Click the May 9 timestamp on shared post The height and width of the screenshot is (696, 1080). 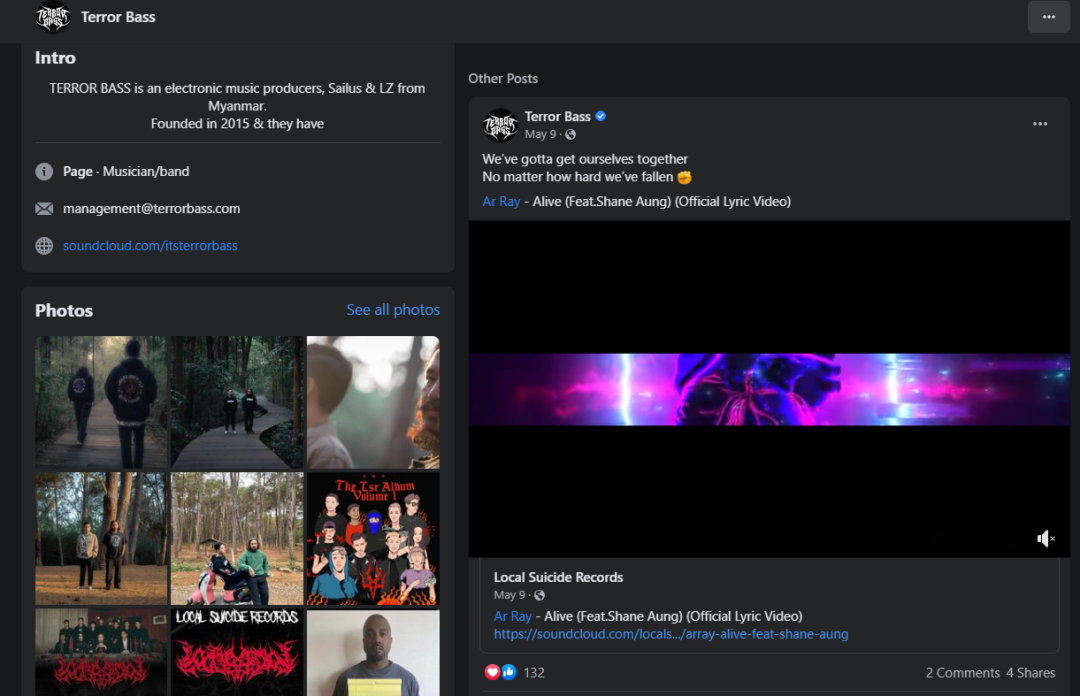[x=509, y=595]
